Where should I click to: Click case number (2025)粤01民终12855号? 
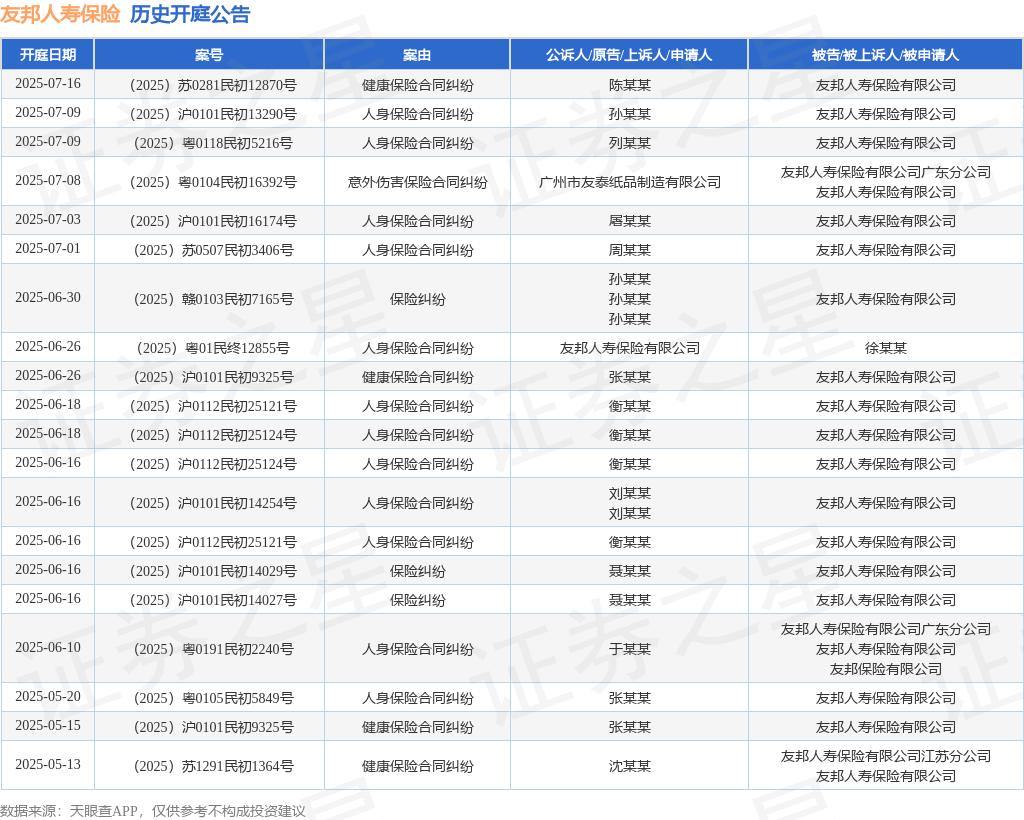coord(209,348)
